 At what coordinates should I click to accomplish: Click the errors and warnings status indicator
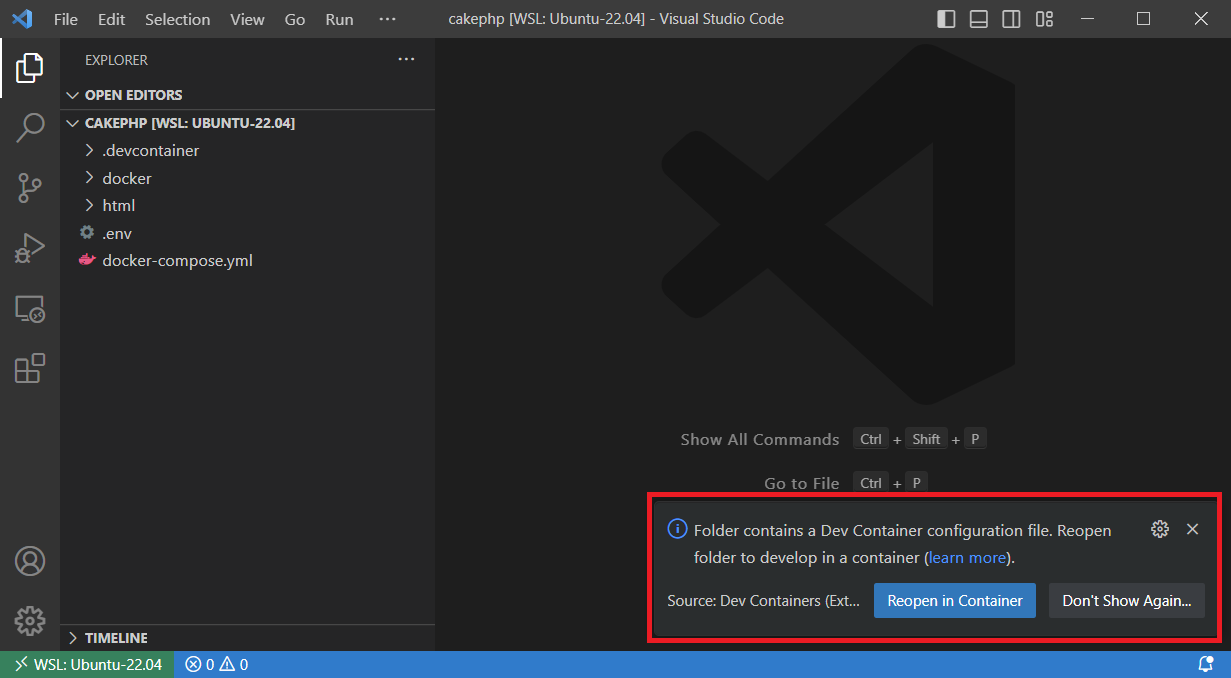tap(216, 663)
